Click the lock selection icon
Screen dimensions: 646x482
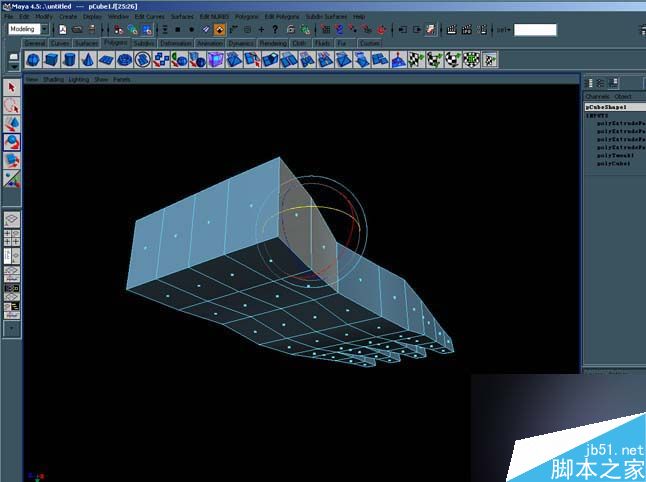click(291, 30)
